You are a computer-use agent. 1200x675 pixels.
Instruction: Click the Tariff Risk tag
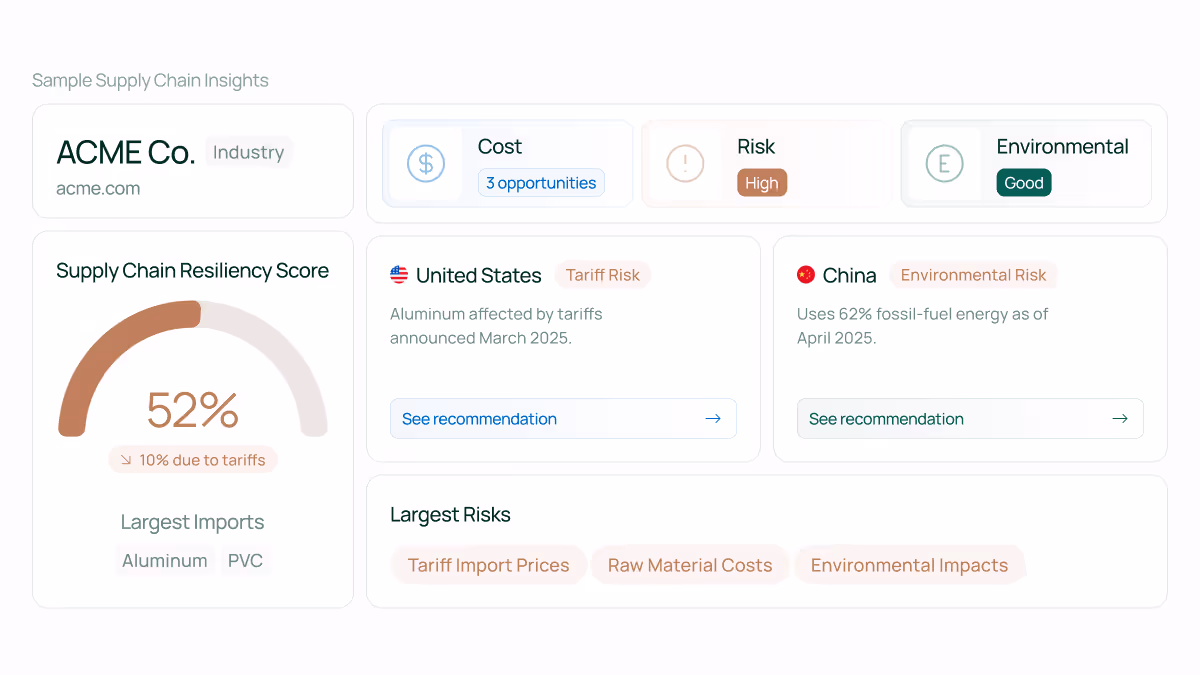click(x=603, y=275)
